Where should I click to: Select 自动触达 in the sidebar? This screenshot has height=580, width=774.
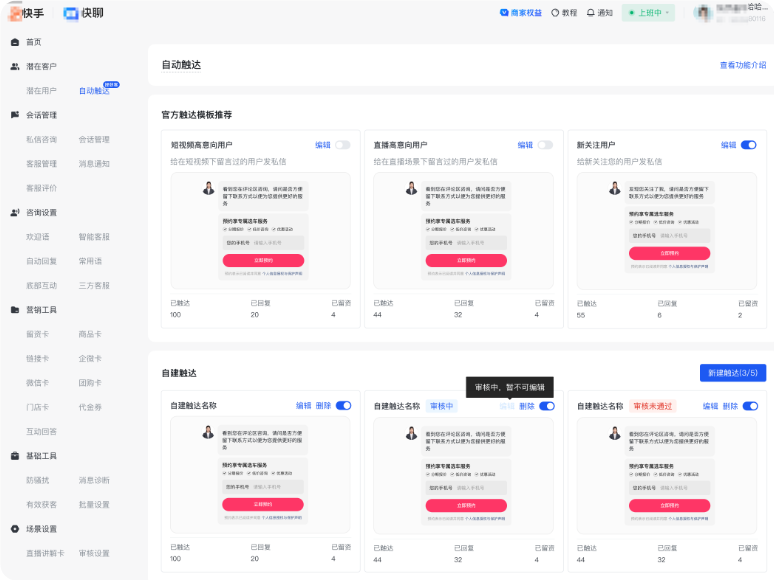[x=94, y=91]
